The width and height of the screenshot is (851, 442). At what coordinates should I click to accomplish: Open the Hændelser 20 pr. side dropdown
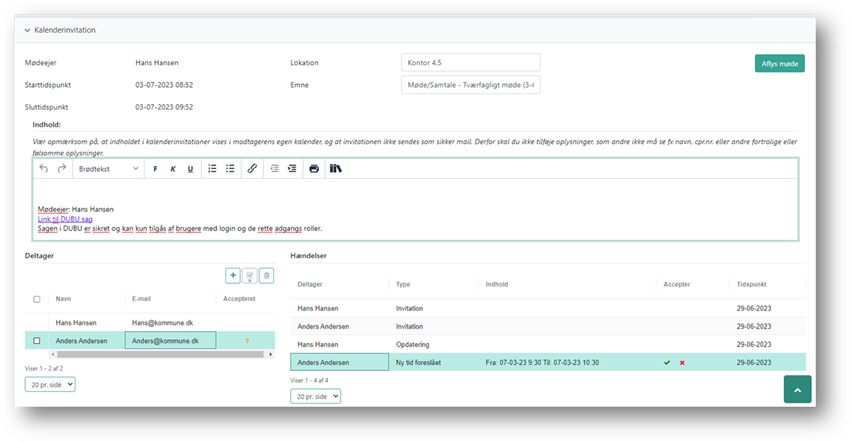(315, 396)
